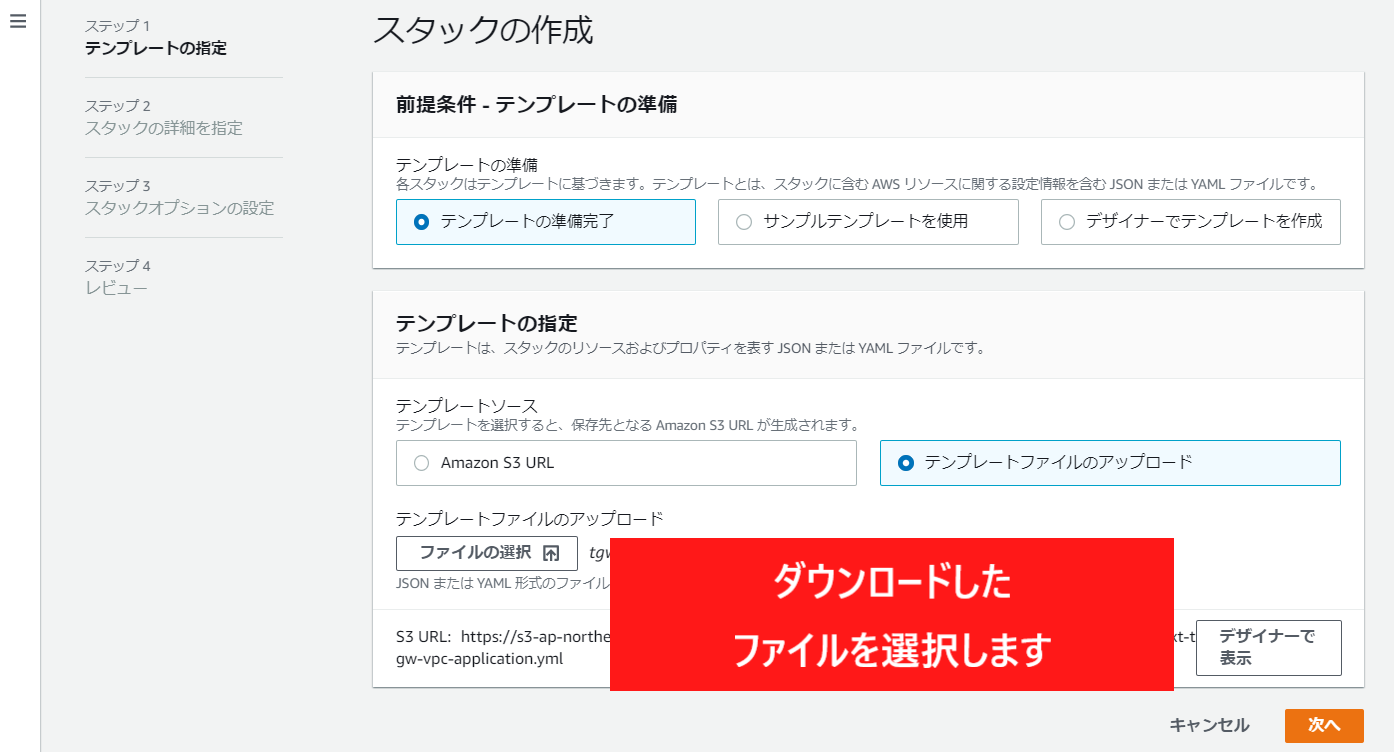The height and width of the screenshot is (752, 1394).
Task: Click the selected file name beside ファイルの選択
Action: 598,553
